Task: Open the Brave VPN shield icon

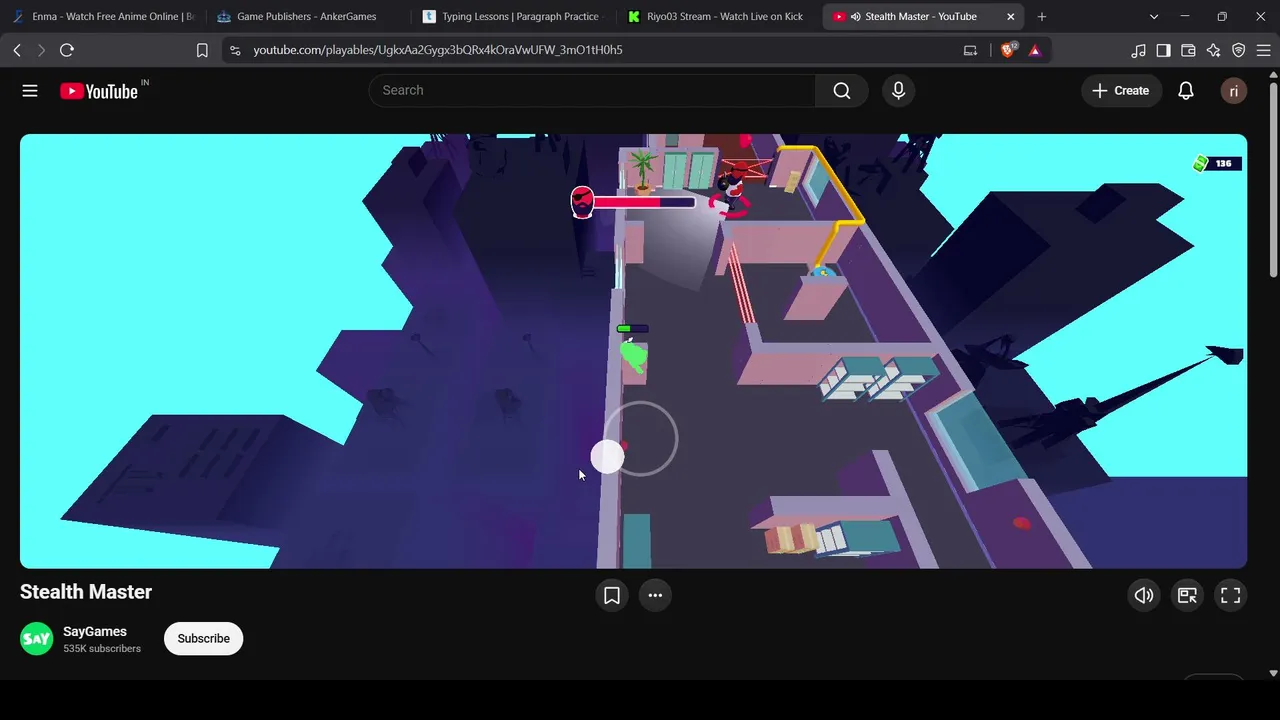Action: (x=1238, y=50)
